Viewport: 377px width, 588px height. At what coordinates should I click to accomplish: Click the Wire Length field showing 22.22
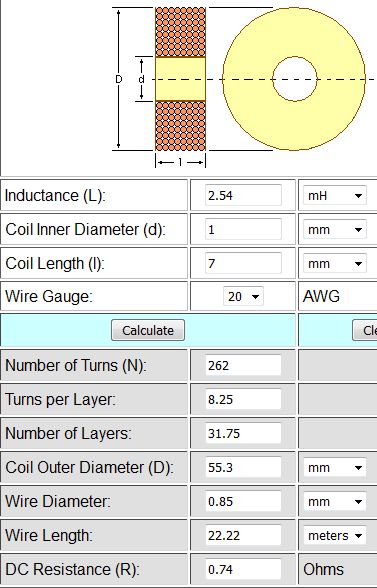tap(243, 535)
